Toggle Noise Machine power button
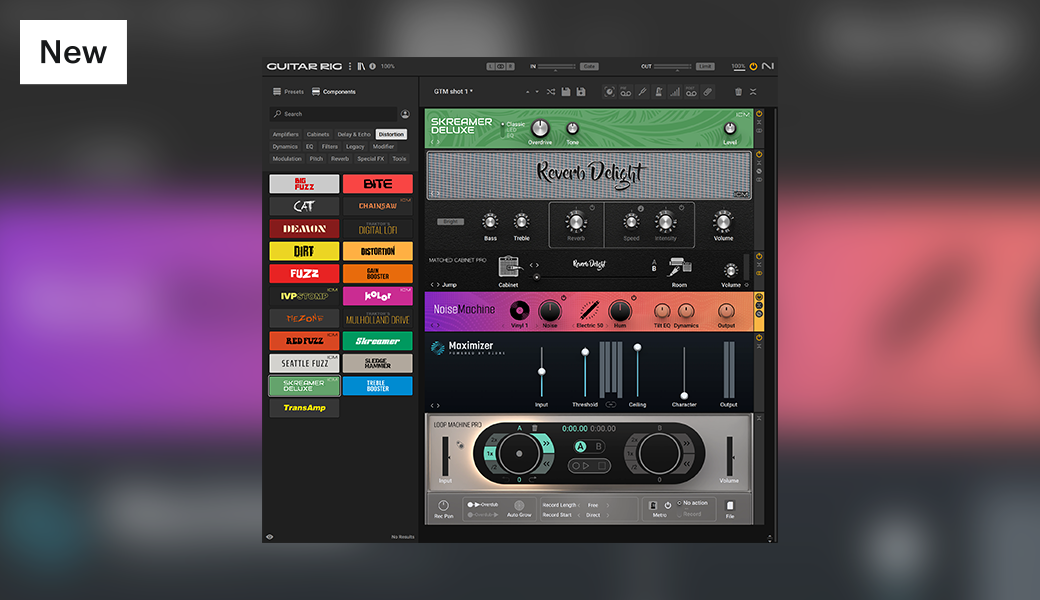The width and height of the screenshot is (1040, 600). tap(759, 297)
